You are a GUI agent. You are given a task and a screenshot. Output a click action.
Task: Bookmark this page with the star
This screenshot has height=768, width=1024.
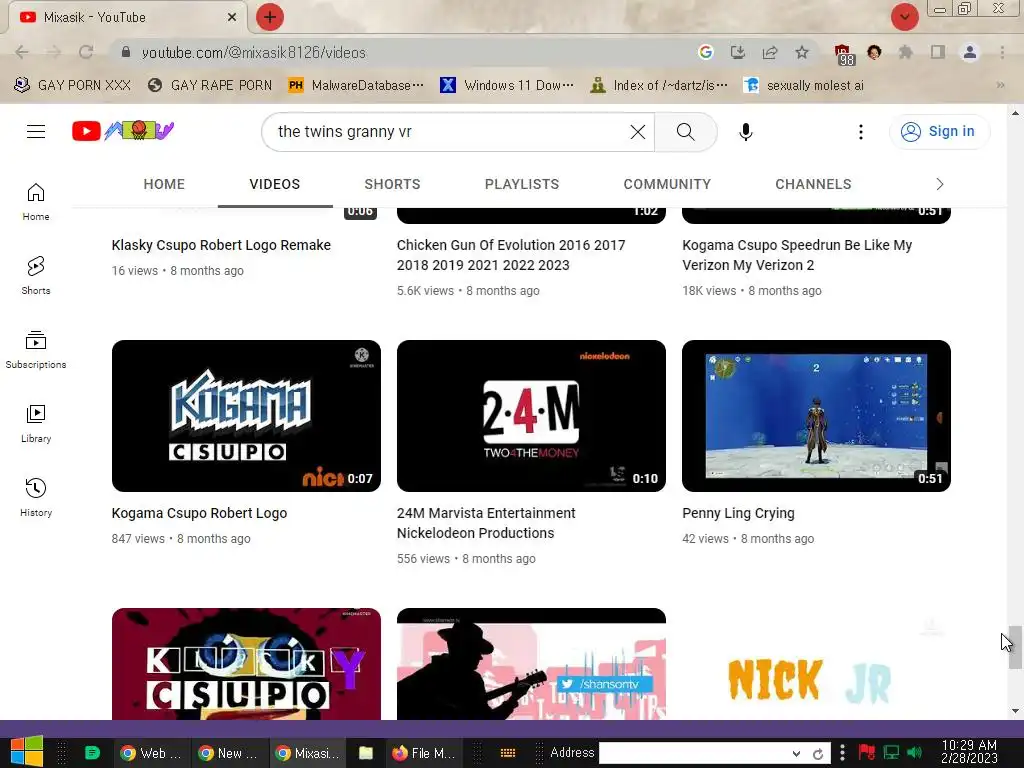(802, 52)
